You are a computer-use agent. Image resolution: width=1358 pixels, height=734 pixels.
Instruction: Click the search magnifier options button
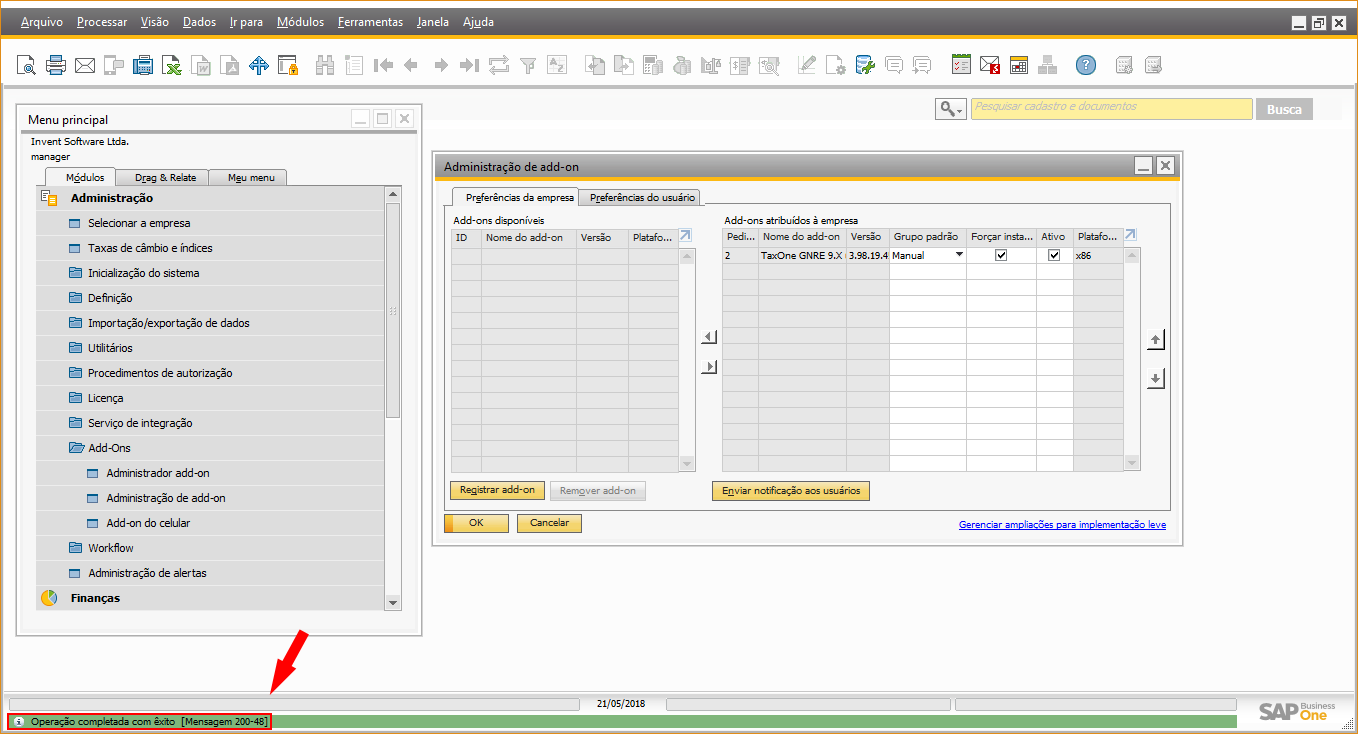pyautogui.click(x=950, y=109)
